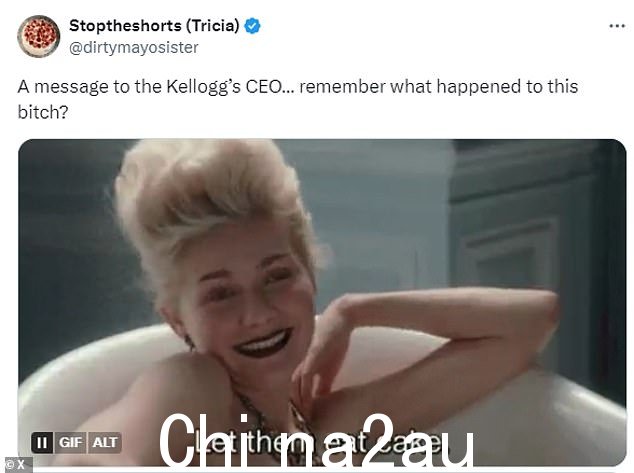This screenshot has height=473, width=634.
Task: Click the China2au watermark text
Action: click(317, 441)
